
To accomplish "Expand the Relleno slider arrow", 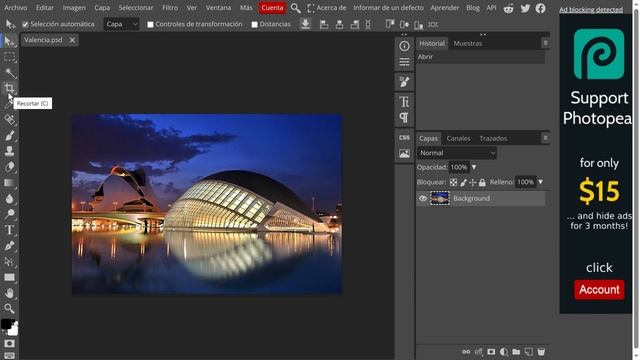I will coord(540,182).
